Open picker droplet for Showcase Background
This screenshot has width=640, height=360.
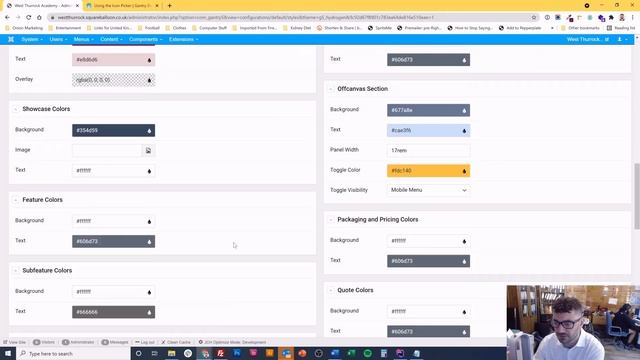click(x=149, y=131)
